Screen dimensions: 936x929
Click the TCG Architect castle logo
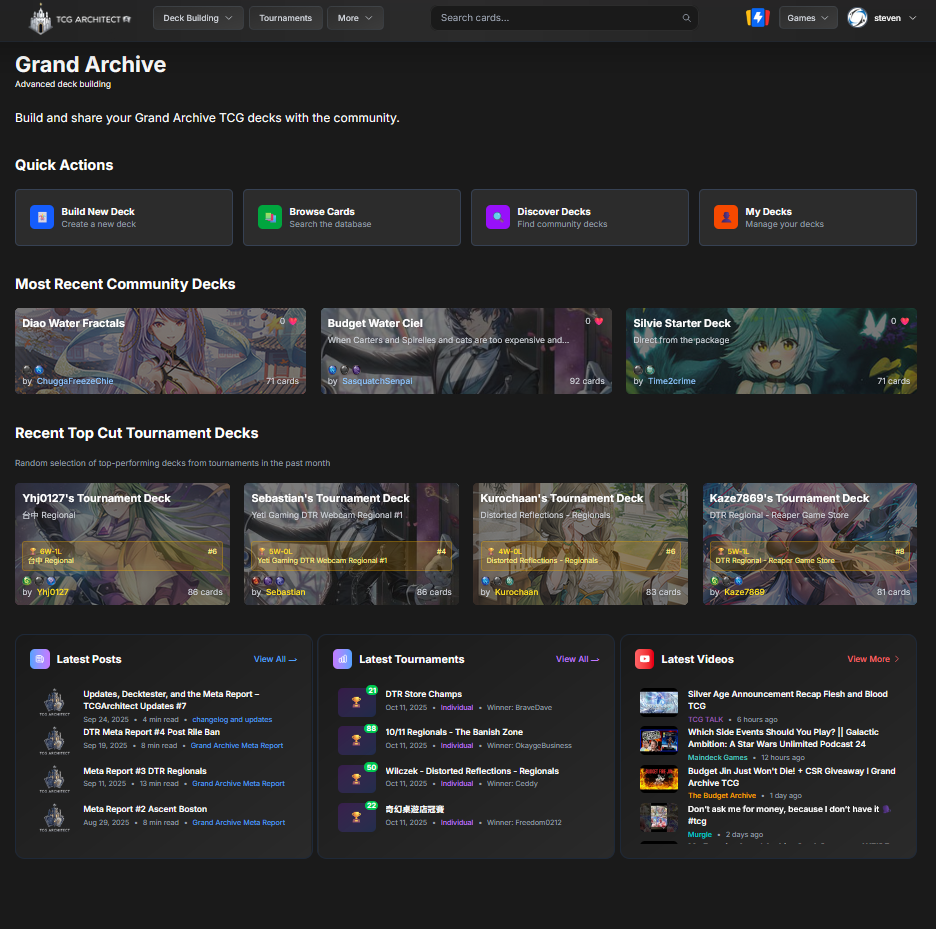point(41,18)
